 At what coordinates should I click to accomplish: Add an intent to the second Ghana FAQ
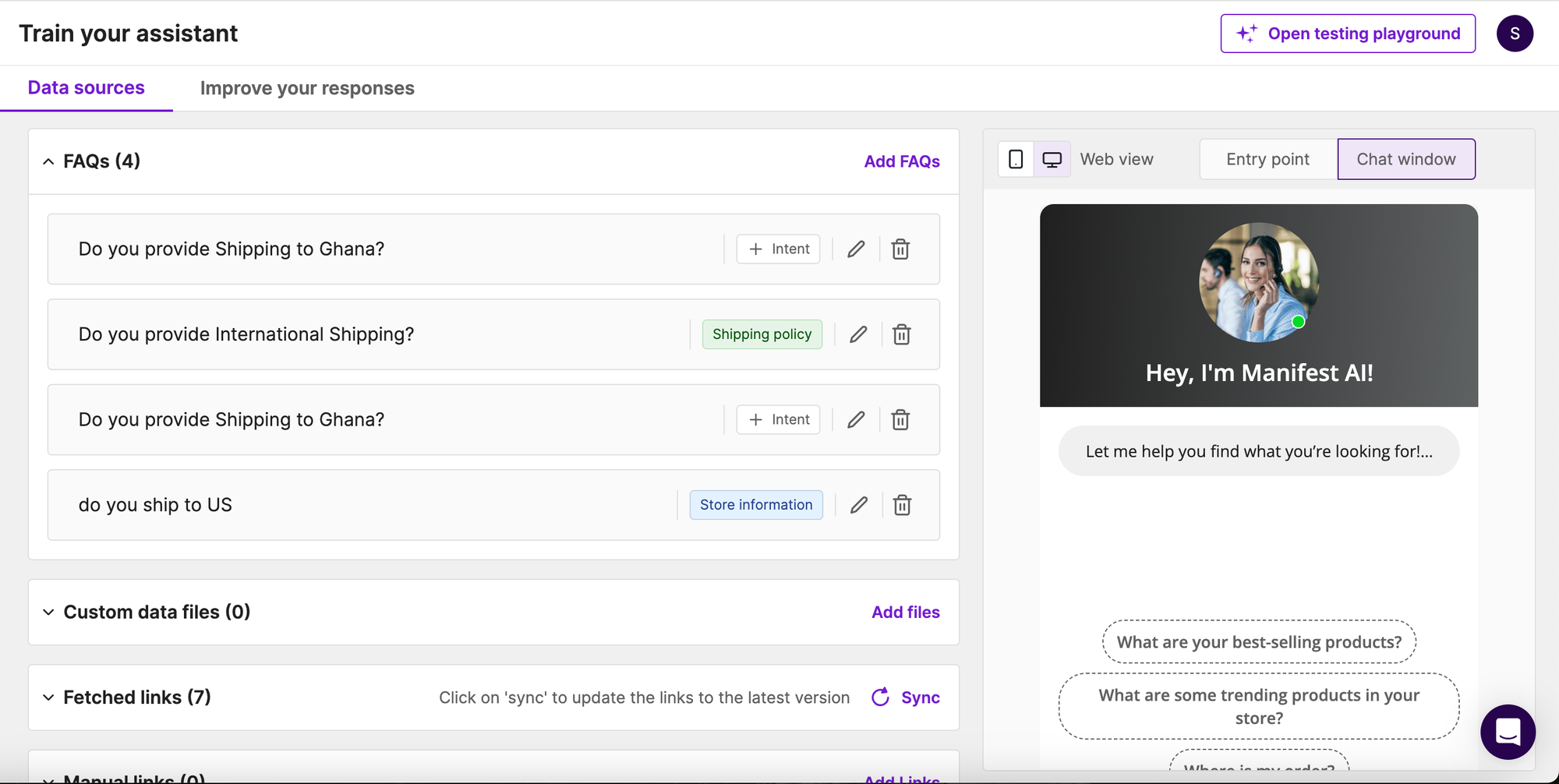pos(778,420)
